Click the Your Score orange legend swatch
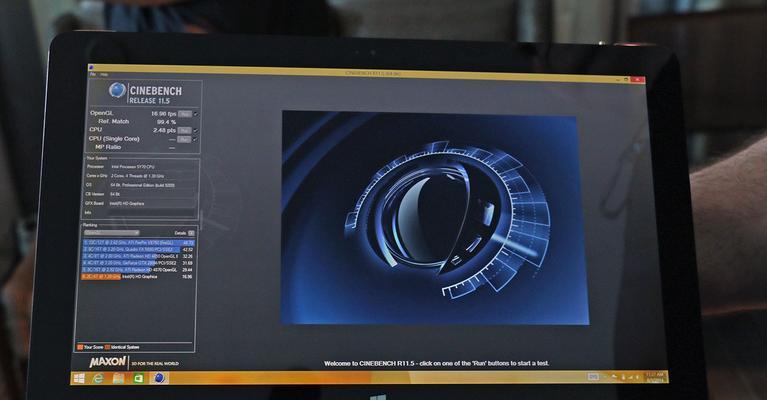This screenshot has height=400, width=767. [80, 347]
